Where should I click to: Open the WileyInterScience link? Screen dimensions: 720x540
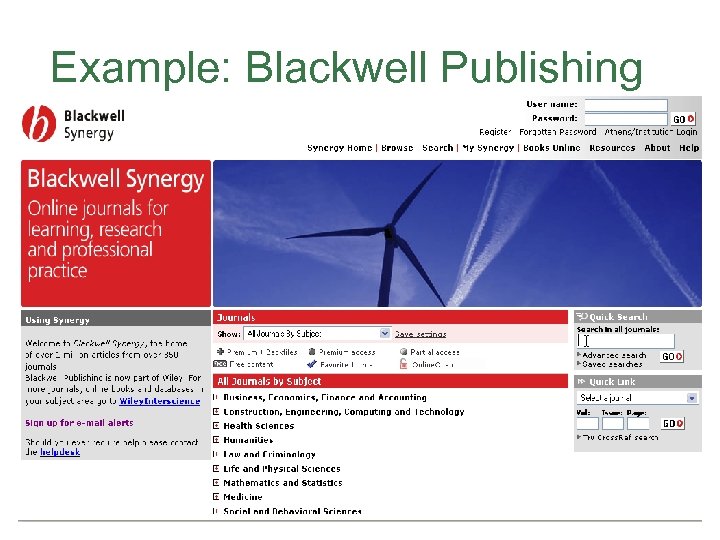tap(159, 401)
